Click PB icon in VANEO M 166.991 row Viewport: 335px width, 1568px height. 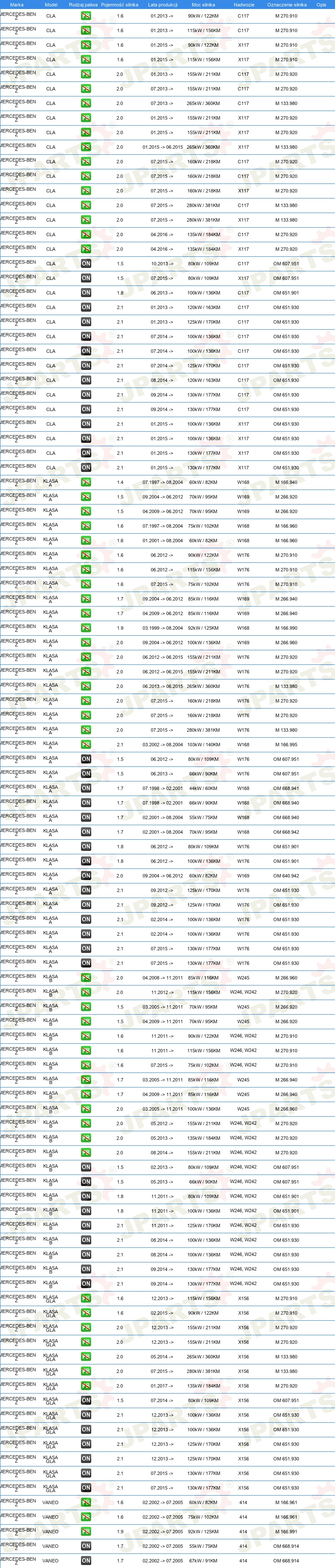[86, 1532]
